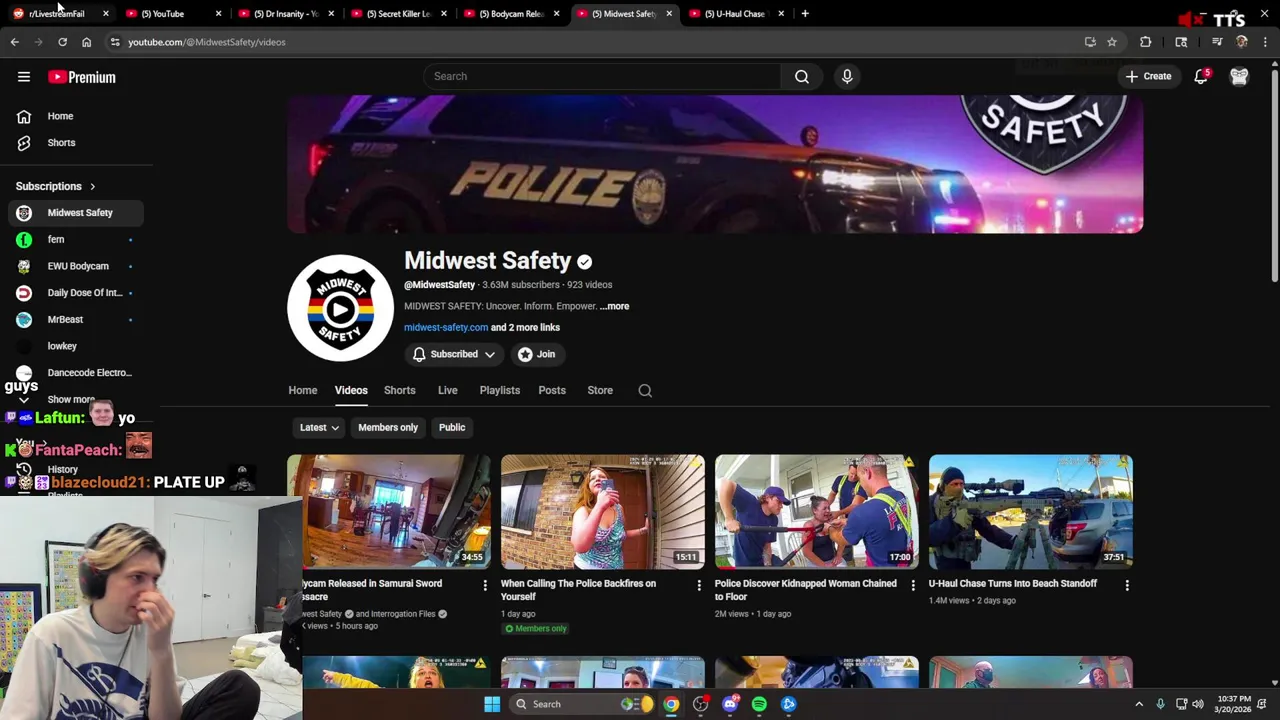Click the Midwest Safety channel avatar
This screenshot has height=720, width=1280.
click(x=340, y=308)
